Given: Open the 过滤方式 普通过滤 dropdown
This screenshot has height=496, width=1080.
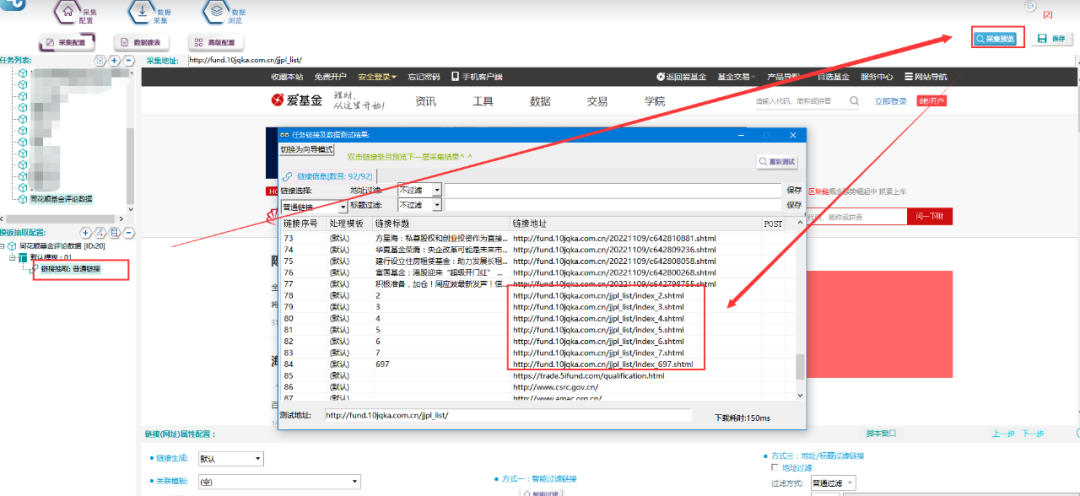Looking at the screenshot, I should [x=833, y=484].
